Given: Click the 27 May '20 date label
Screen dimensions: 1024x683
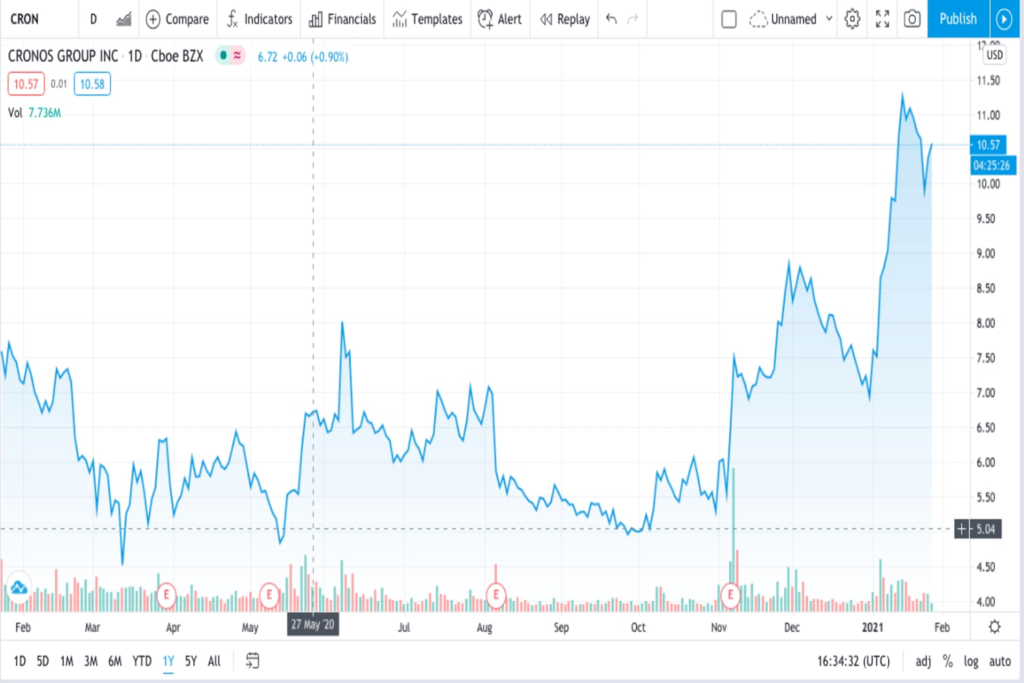Looking at the screenshot, I should (313, 625).
